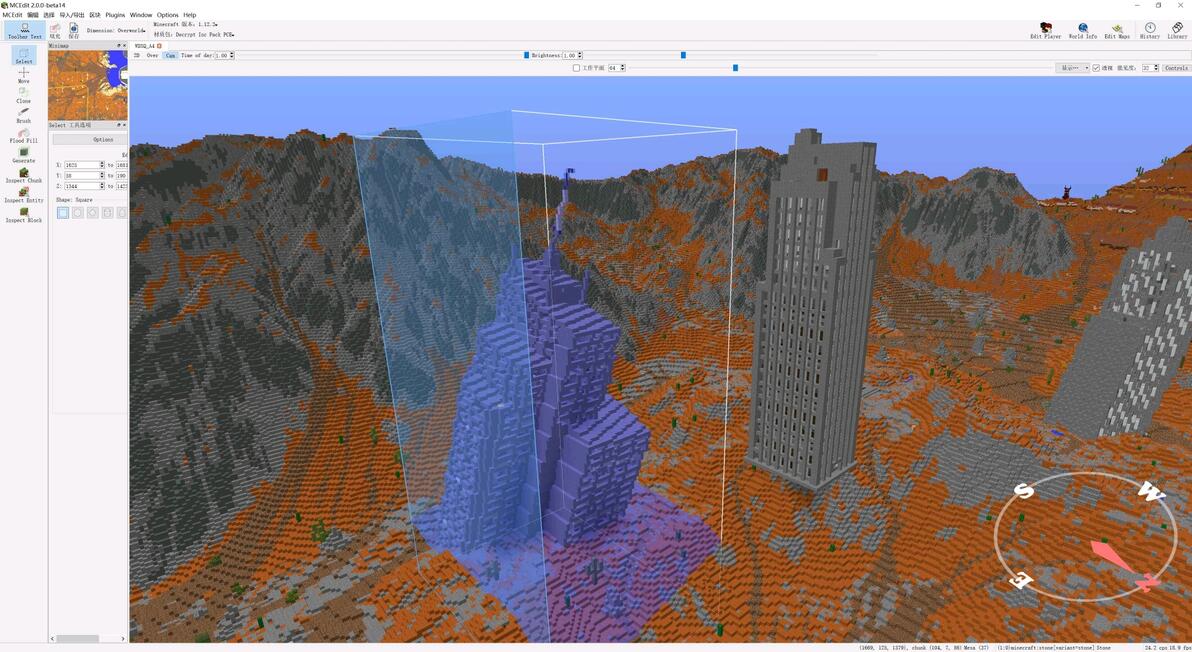1192x652 pixels.
Task: Open the Help menu
Action: (189, 14)
